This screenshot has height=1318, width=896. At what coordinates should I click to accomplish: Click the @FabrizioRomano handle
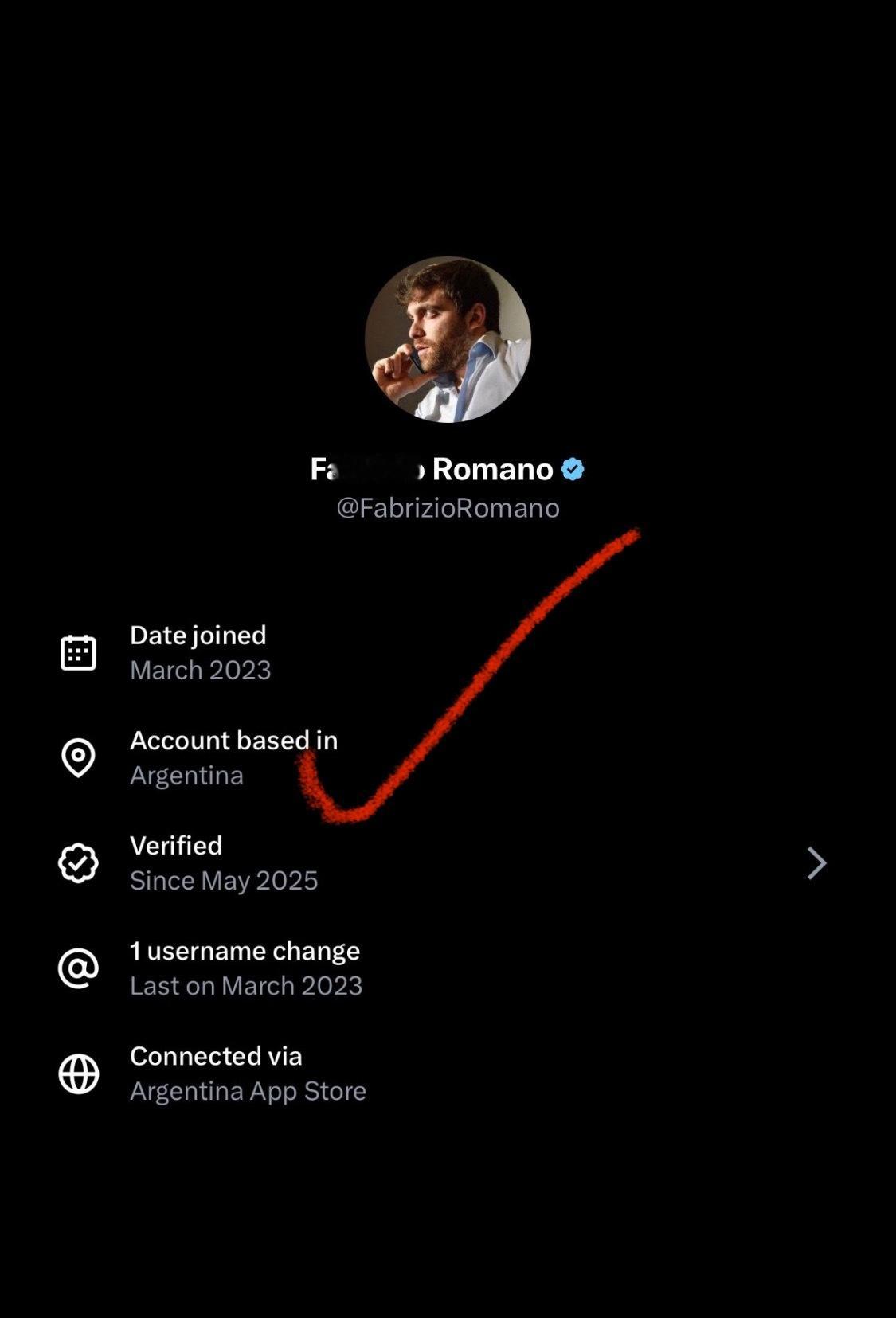448,508
